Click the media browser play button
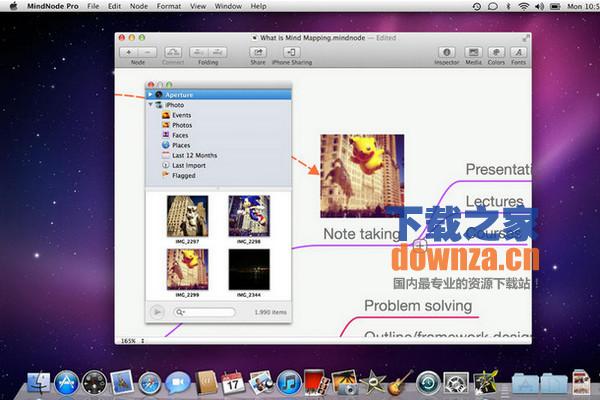This screenshot has height=400, width=600. coord(157,312)
